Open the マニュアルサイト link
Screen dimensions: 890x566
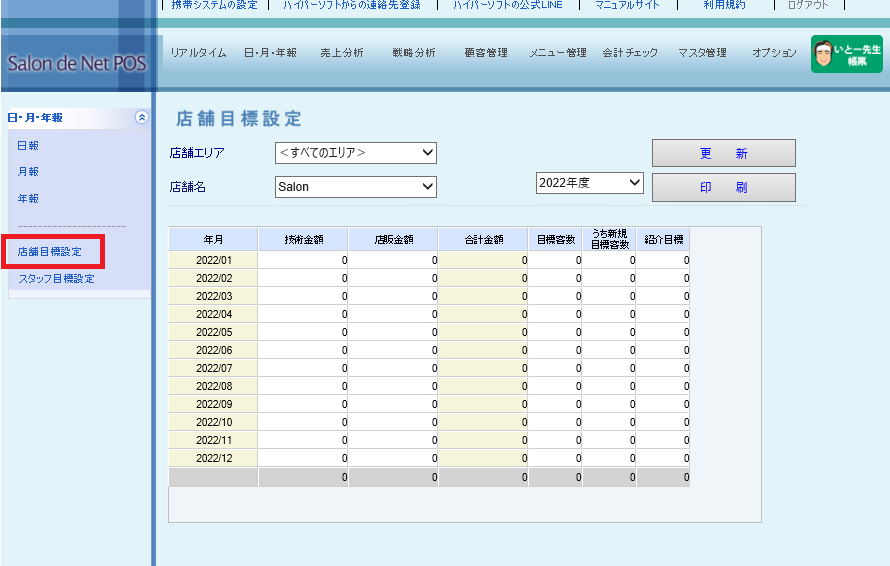(x=628, y=5)
